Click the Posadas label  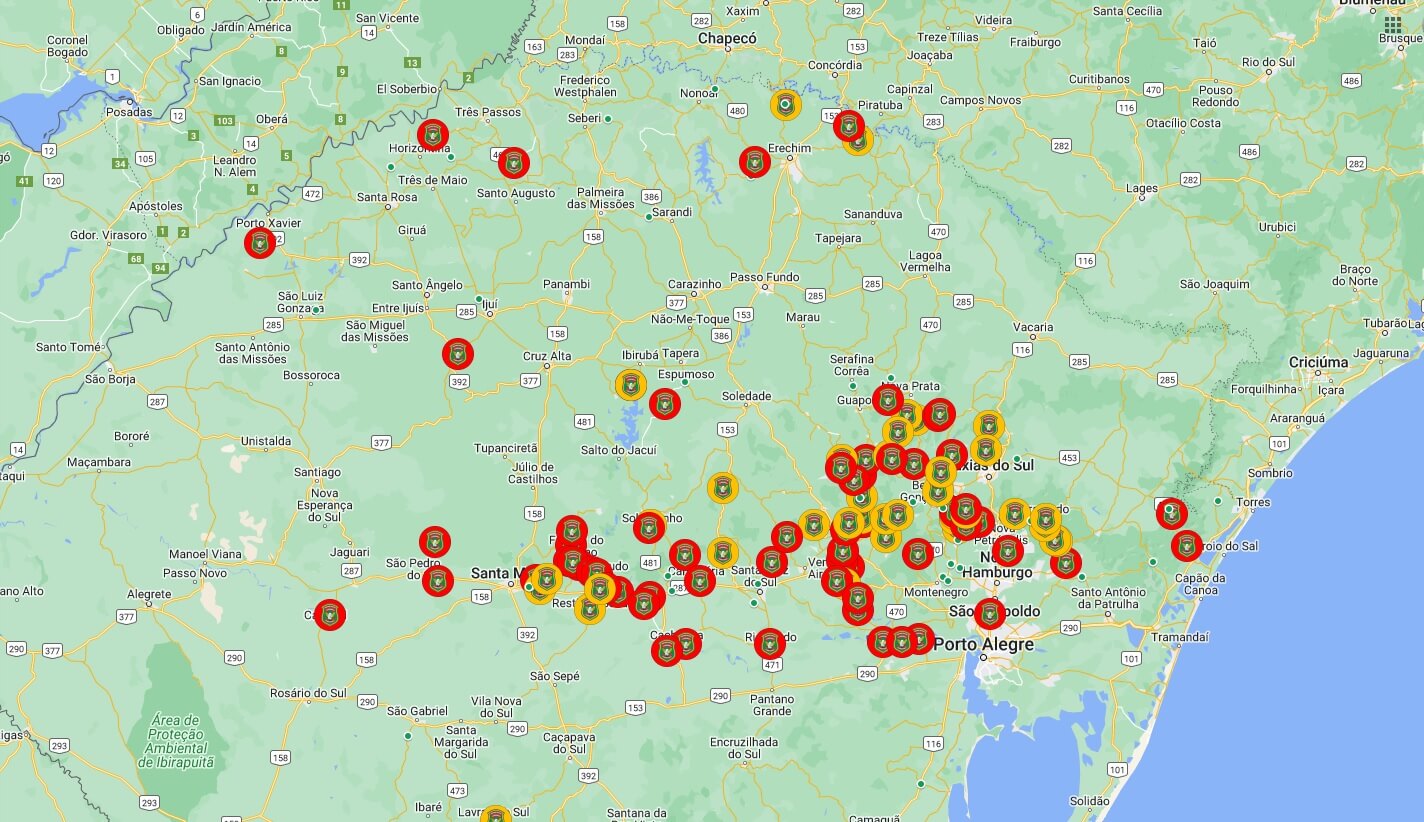[x=130, y=112]
